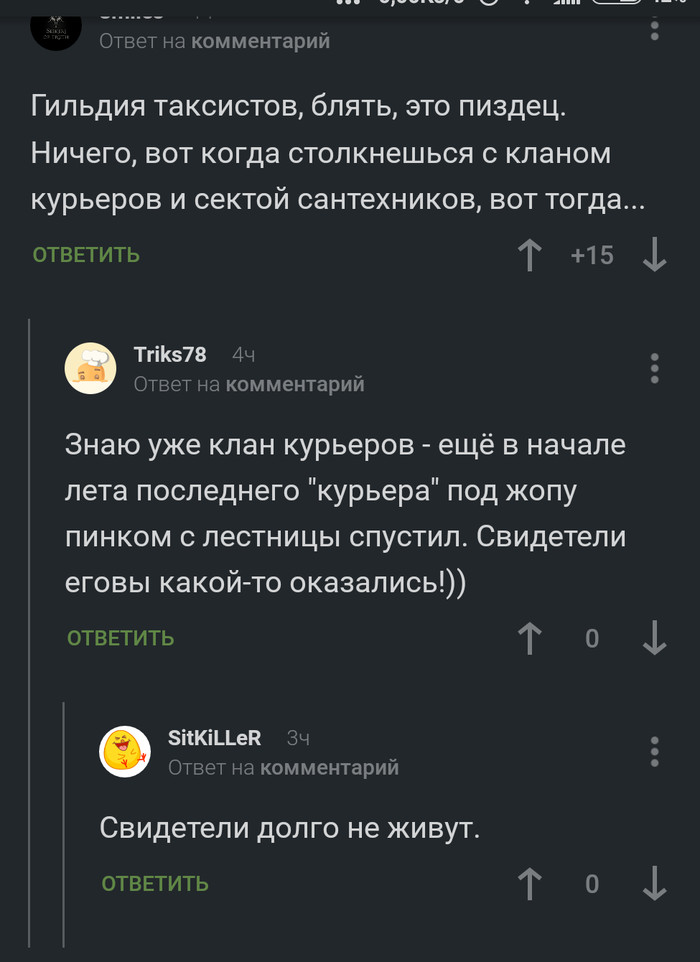Open three-dot menu on SitKiLLeR's comment
Screen dimensions: 700x962
(655, 752)
